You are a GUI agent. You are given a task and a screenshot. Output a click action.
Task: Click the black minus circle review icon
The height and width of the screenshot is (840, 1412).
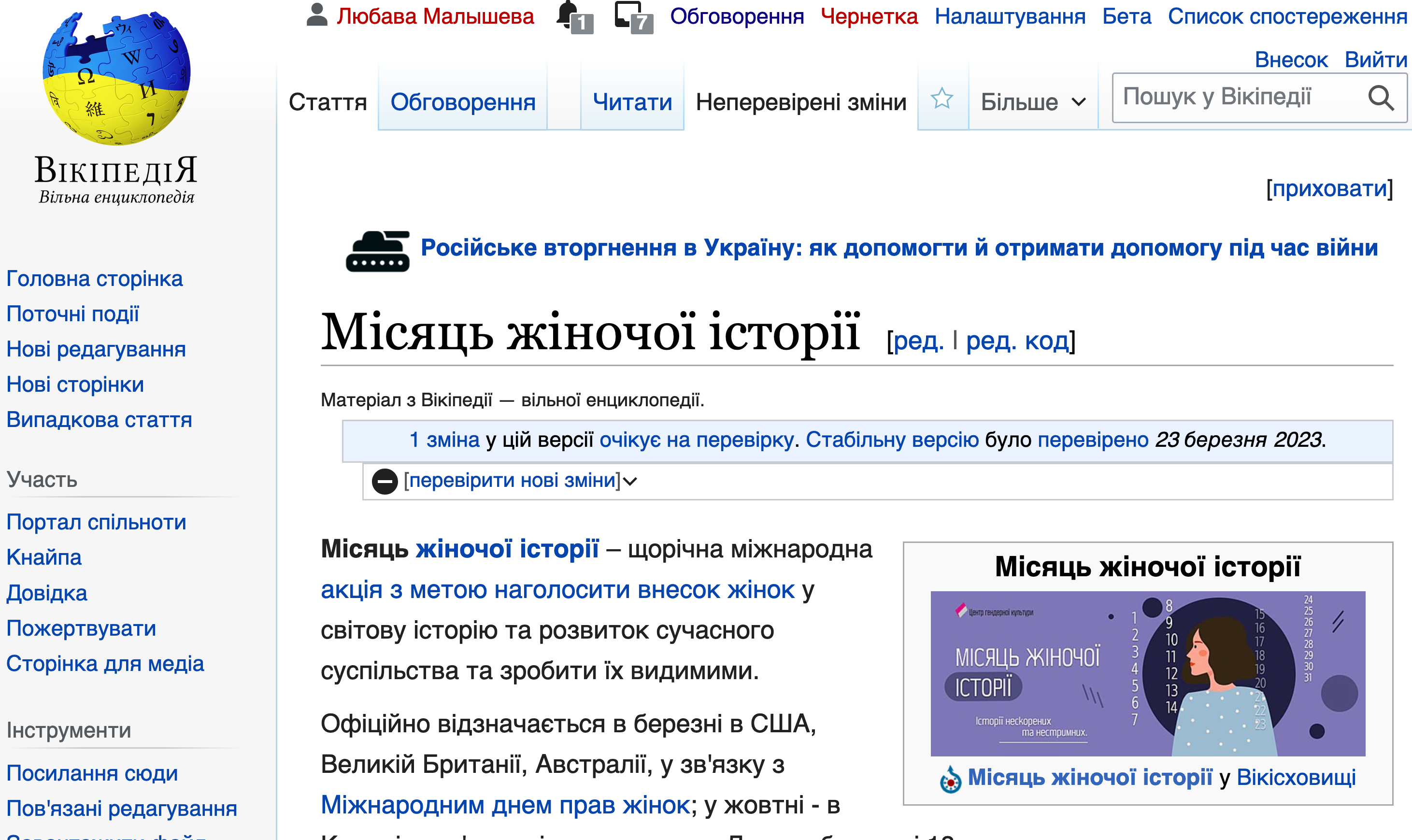(x=385, y=481)
